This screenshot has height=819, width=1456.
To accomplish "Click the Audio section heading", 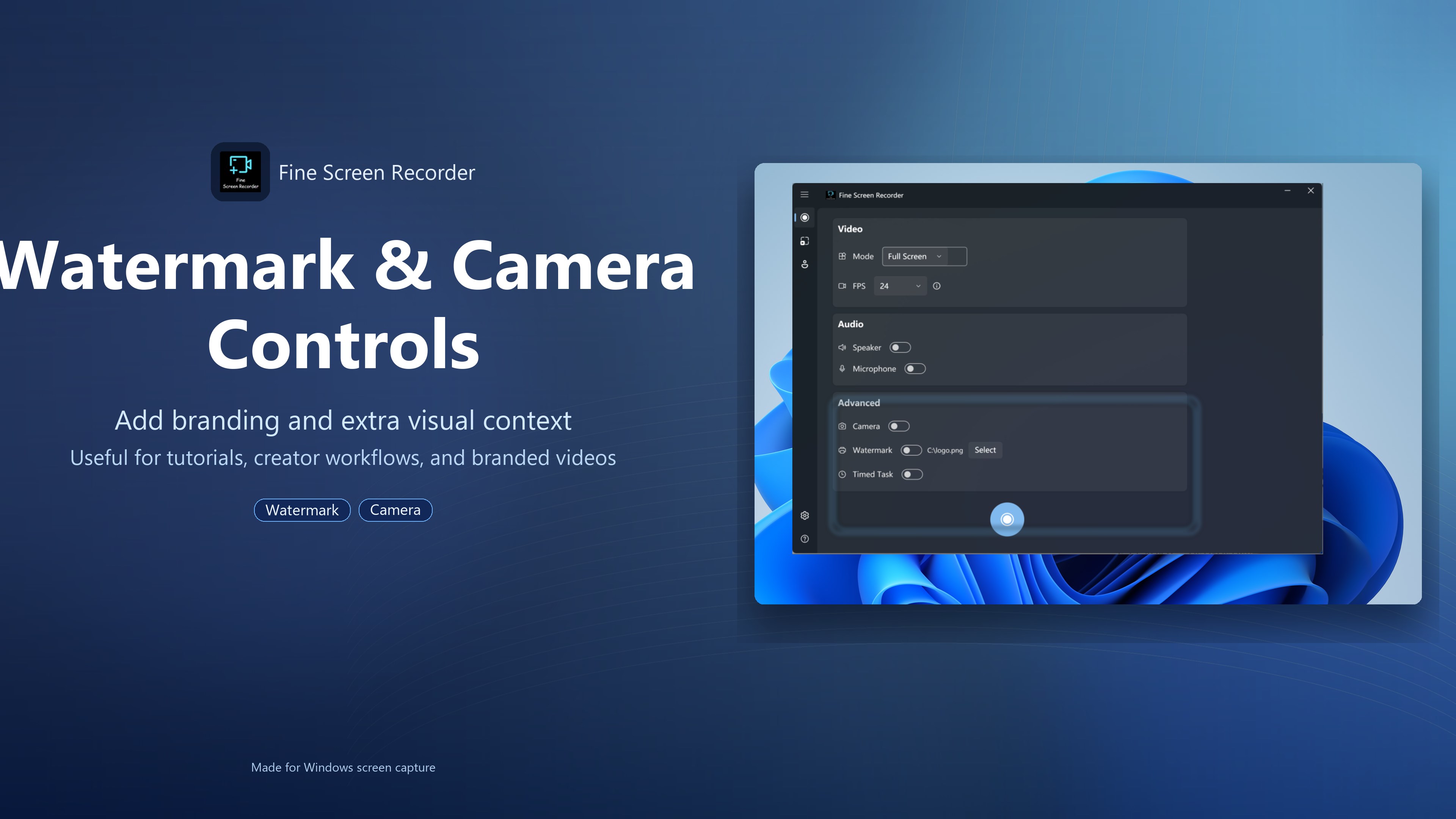I will tap(850, 325).
